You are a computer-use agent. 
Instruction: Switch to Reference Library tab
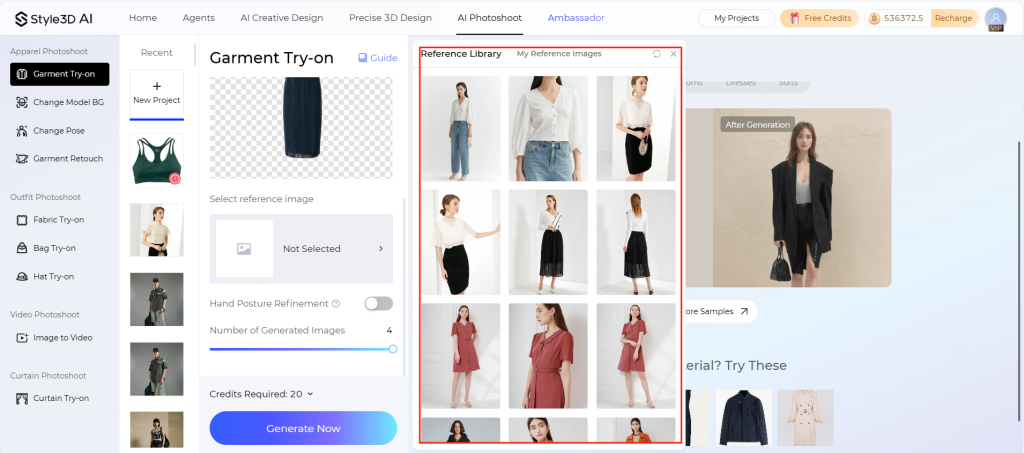tap(461, 54)
